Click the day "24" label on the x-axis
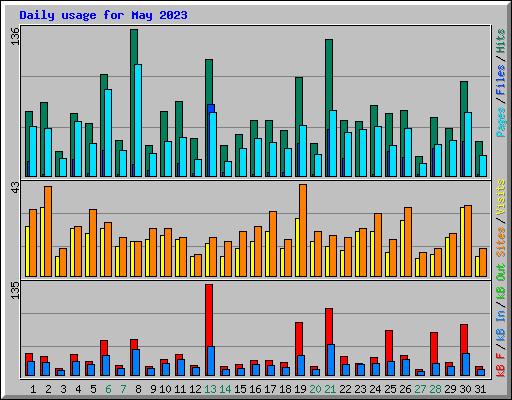 [375, 389]
